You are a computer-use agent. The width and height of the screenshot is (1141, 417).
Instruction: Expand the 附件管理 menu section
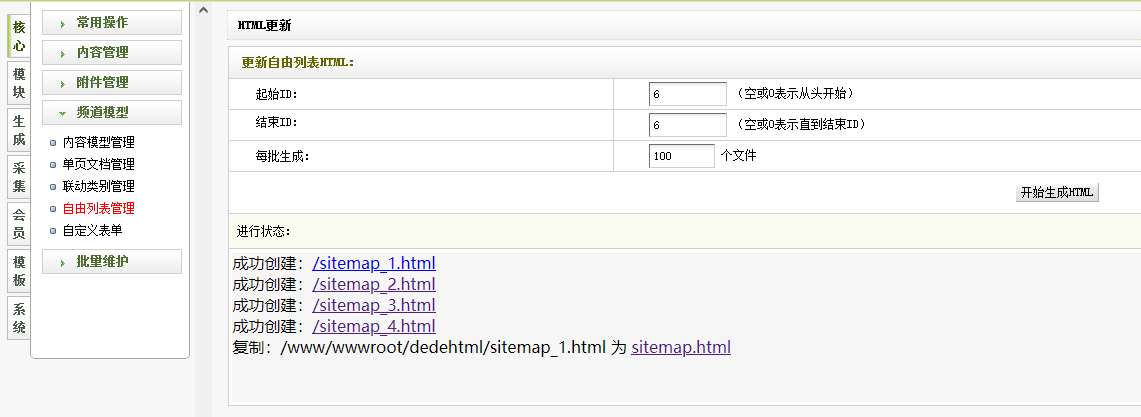point(111,83)
